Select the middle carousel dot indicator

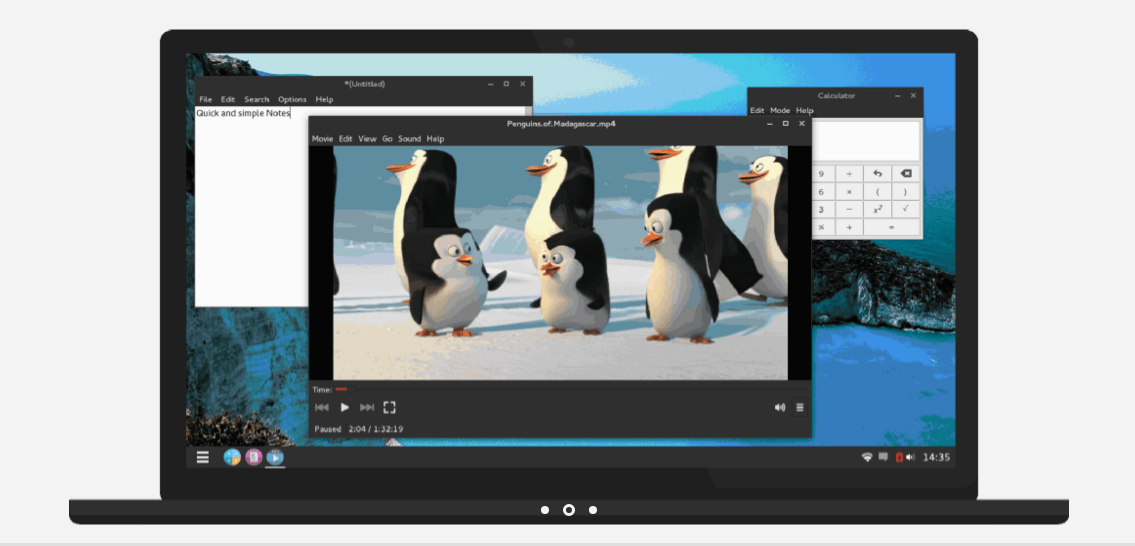point(569,510)
